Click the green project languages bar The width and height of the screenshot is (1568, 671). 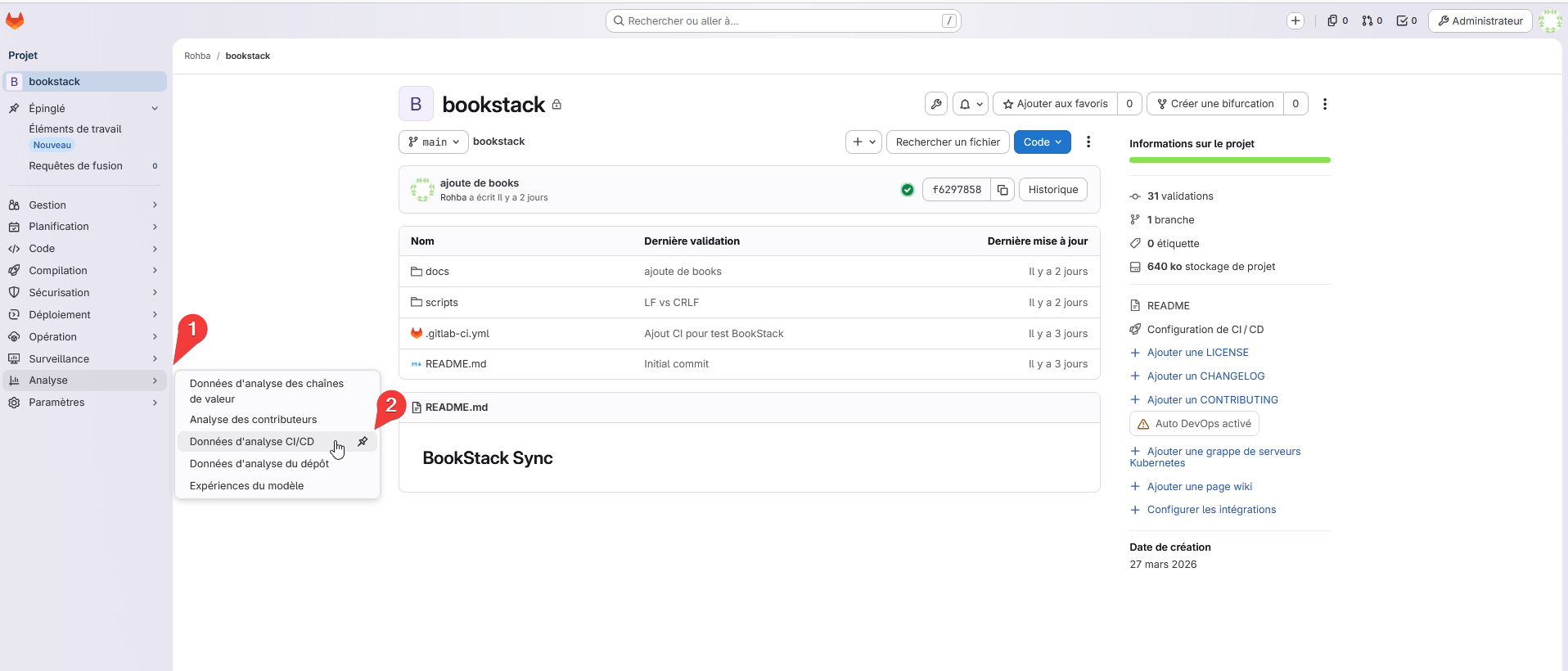1230,160
